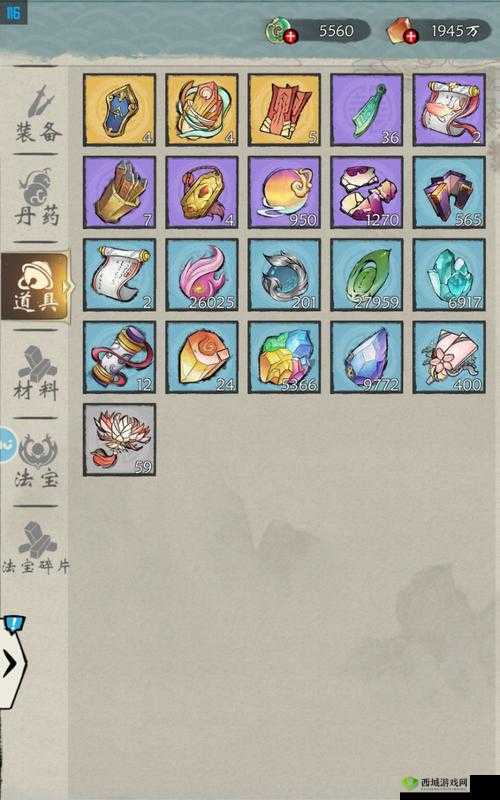Screen dimensions: 500x800
Task: Select the peach orb item with count 950
Action: click(x=284, y=192)
